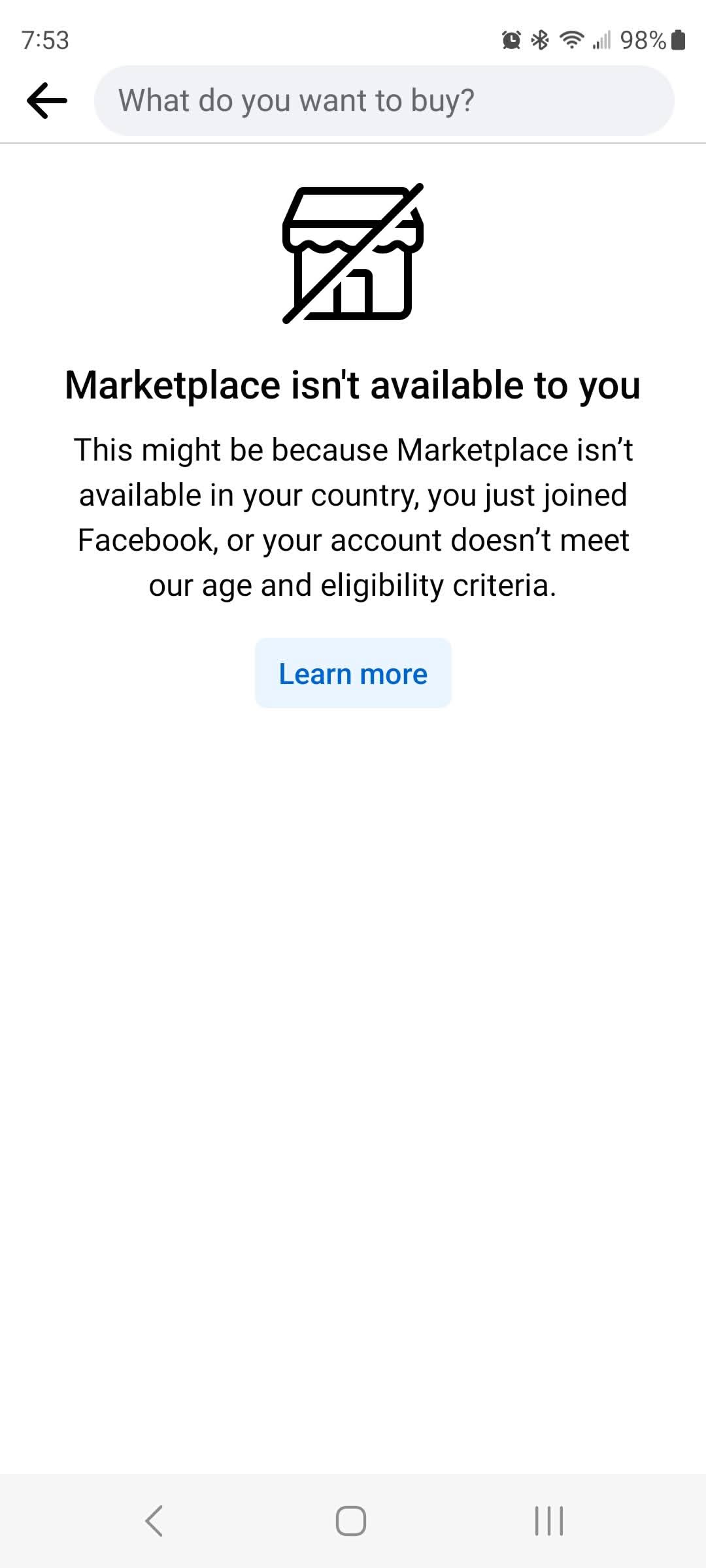
Task: Tap the back arrow beside the search bar
Action: tap(47, 101)
